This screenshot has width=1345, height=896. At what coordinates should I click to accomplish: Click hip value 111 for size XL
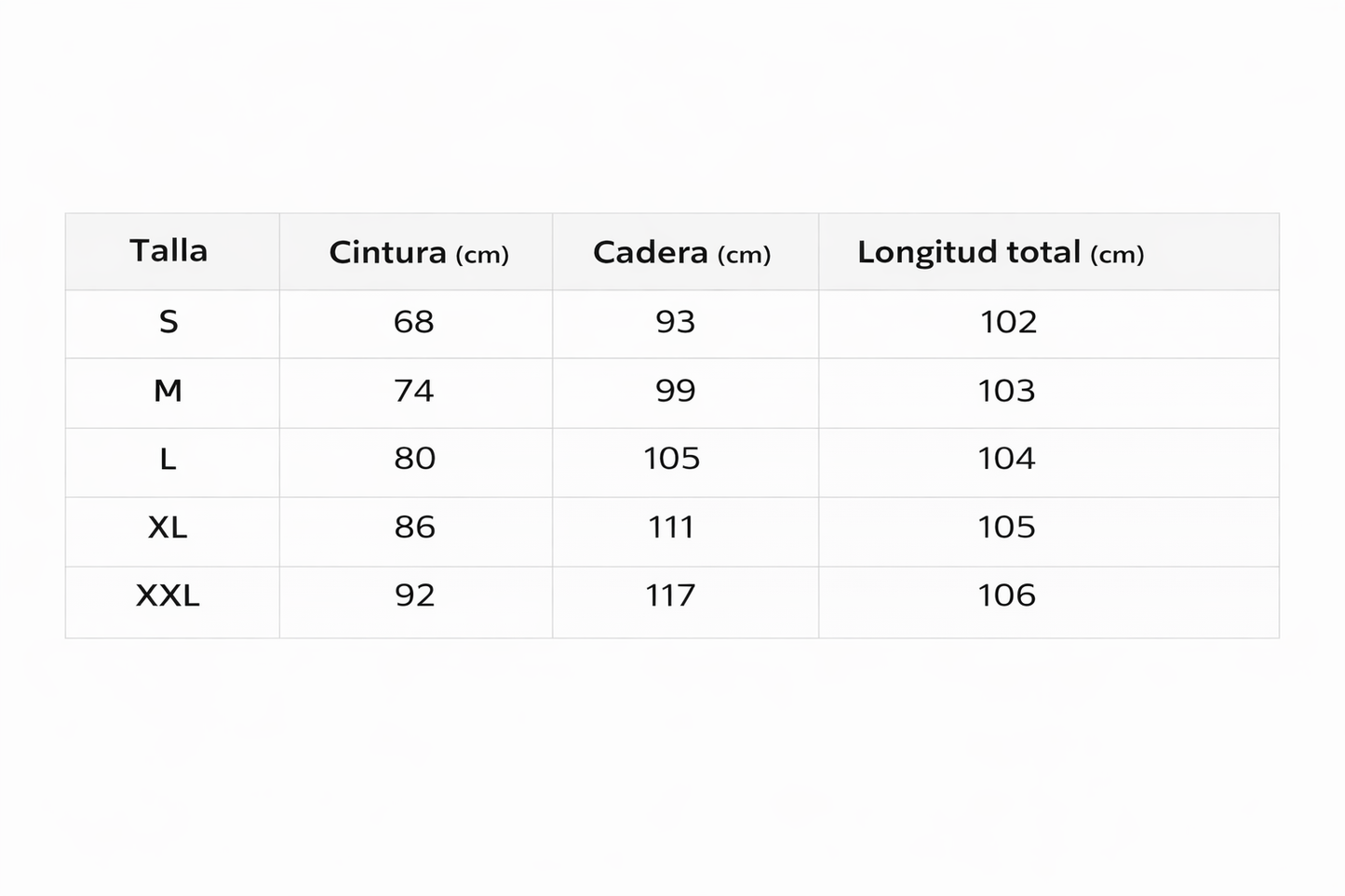tap(671, 528)
